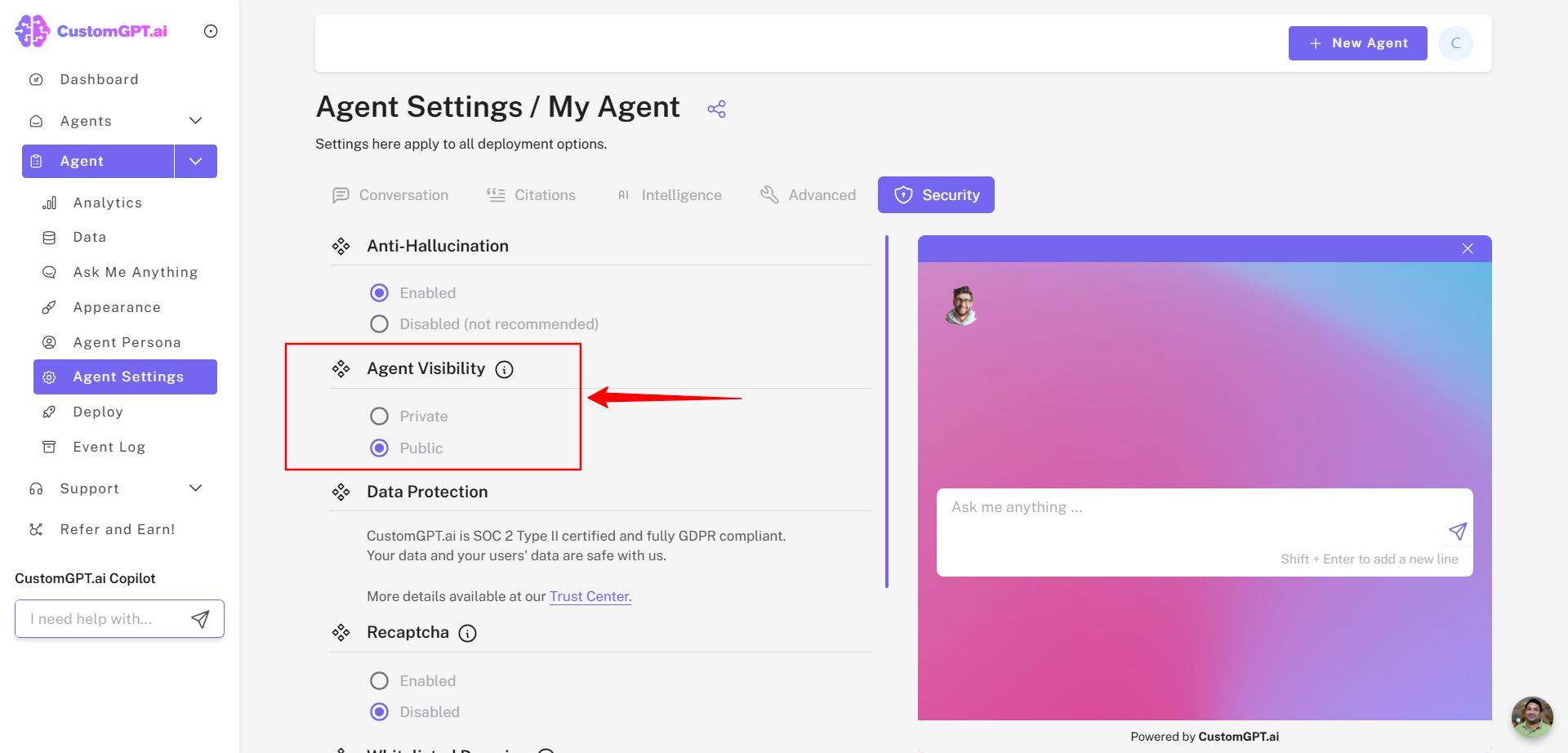The width and height of the screenshot is (1568, 753).
Task: Click the Copilot send arrow icon
Action: (200, 619)
